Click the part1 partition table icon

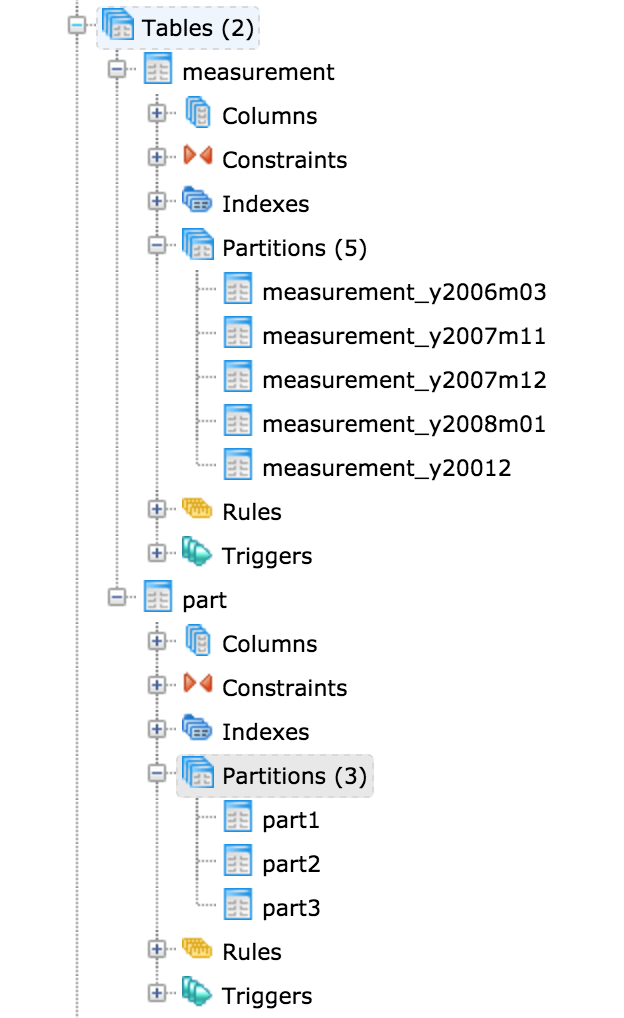(238, 820)
